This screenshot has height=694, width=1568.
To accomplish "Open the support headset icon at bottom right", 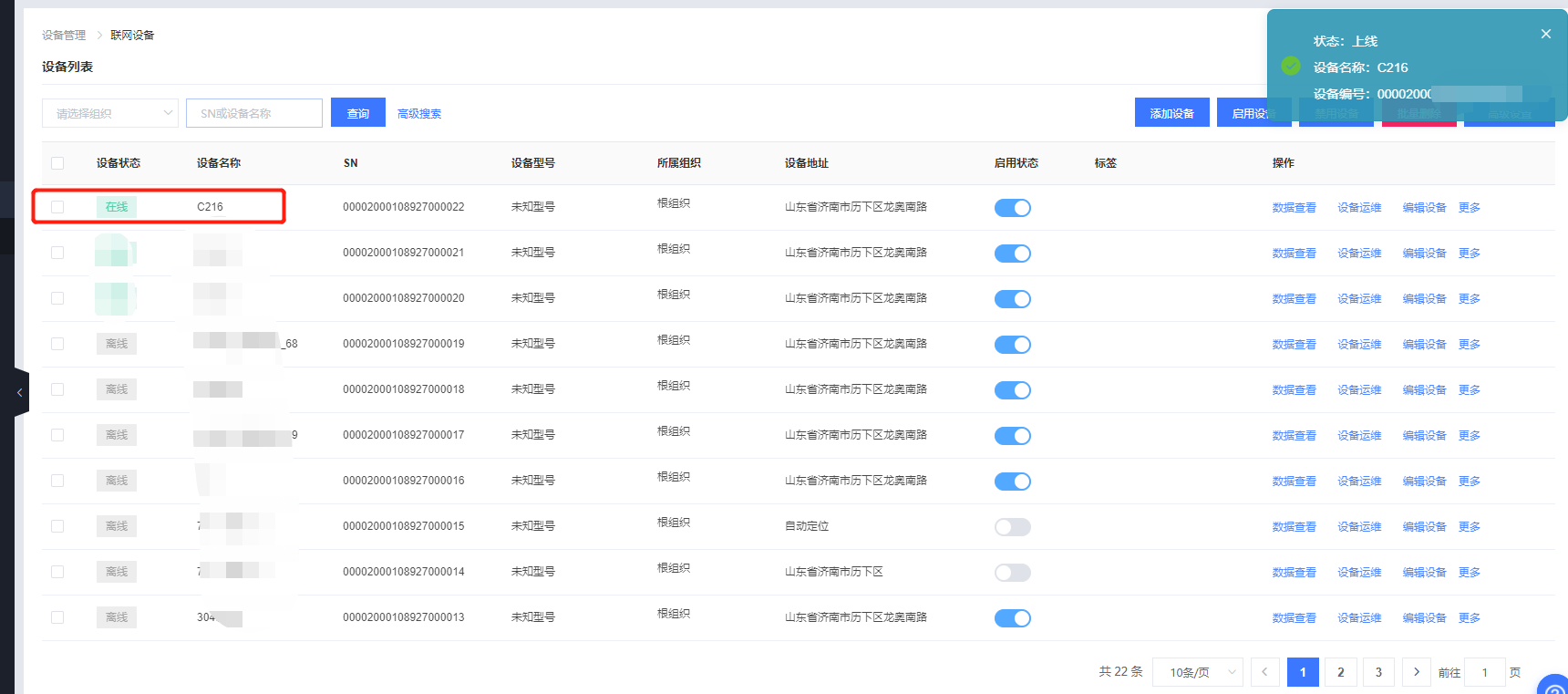I will [1553, 686].
